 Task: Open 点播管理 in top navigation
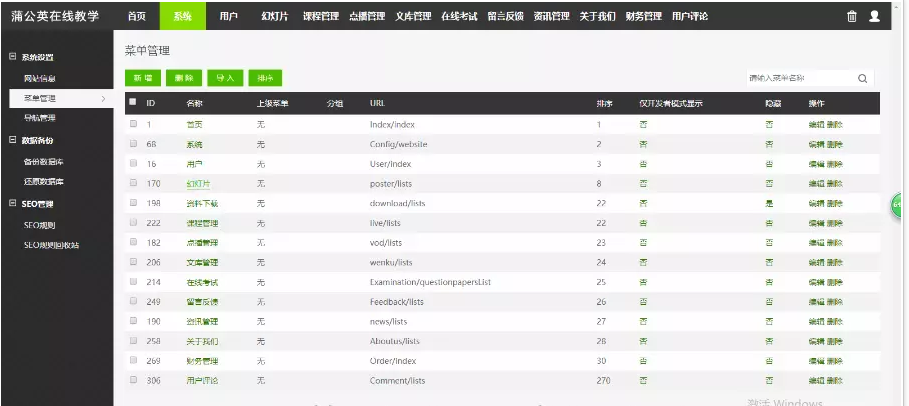point(366,16)
